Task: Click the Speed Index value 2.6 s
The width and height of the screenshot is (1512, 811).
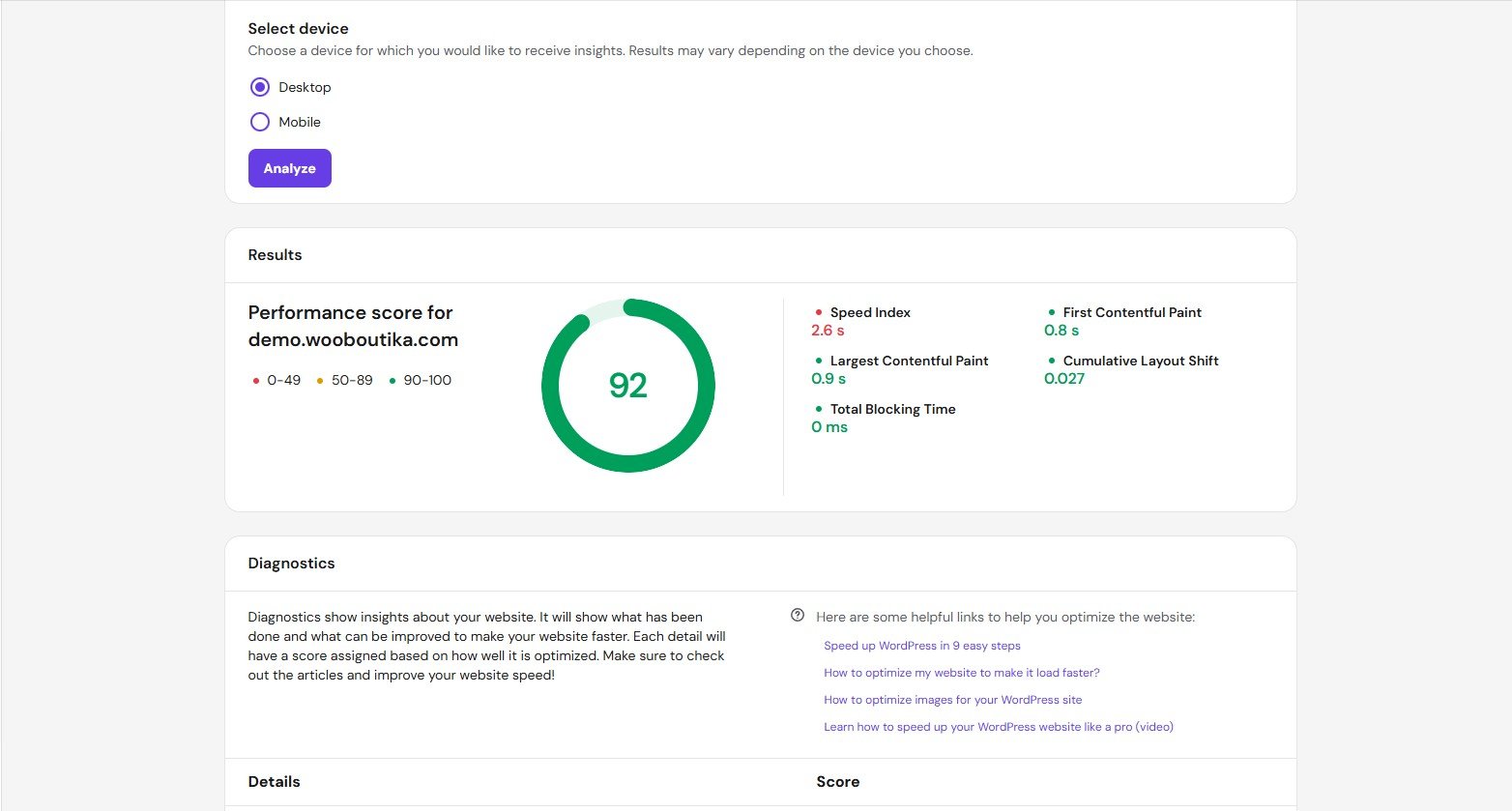Action: pos(828,331)
